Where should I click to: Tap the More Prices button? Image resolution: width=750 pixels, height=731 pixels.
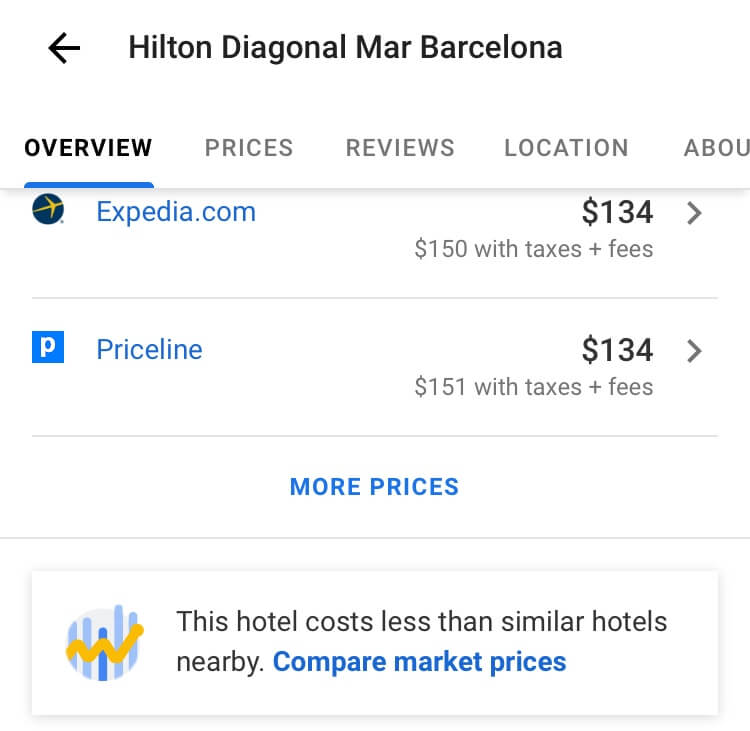pyautogui.click(x=374, y=487)
